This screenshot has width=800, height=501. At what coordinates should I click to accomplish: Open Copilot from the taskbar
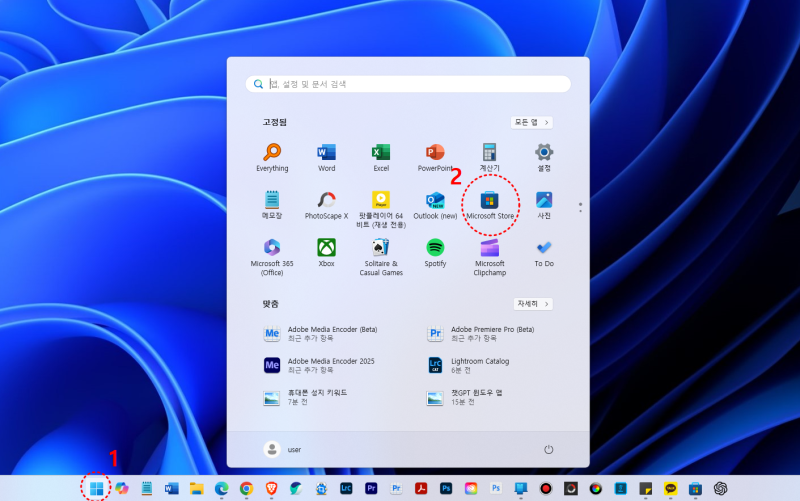[x=121, y=489]
